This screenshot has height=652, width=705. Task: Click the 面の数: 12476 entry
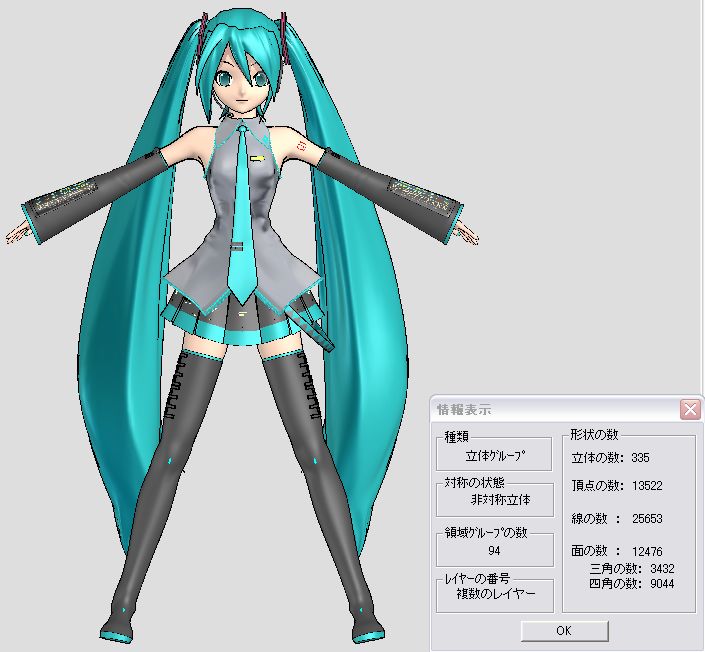coord(617,551)
